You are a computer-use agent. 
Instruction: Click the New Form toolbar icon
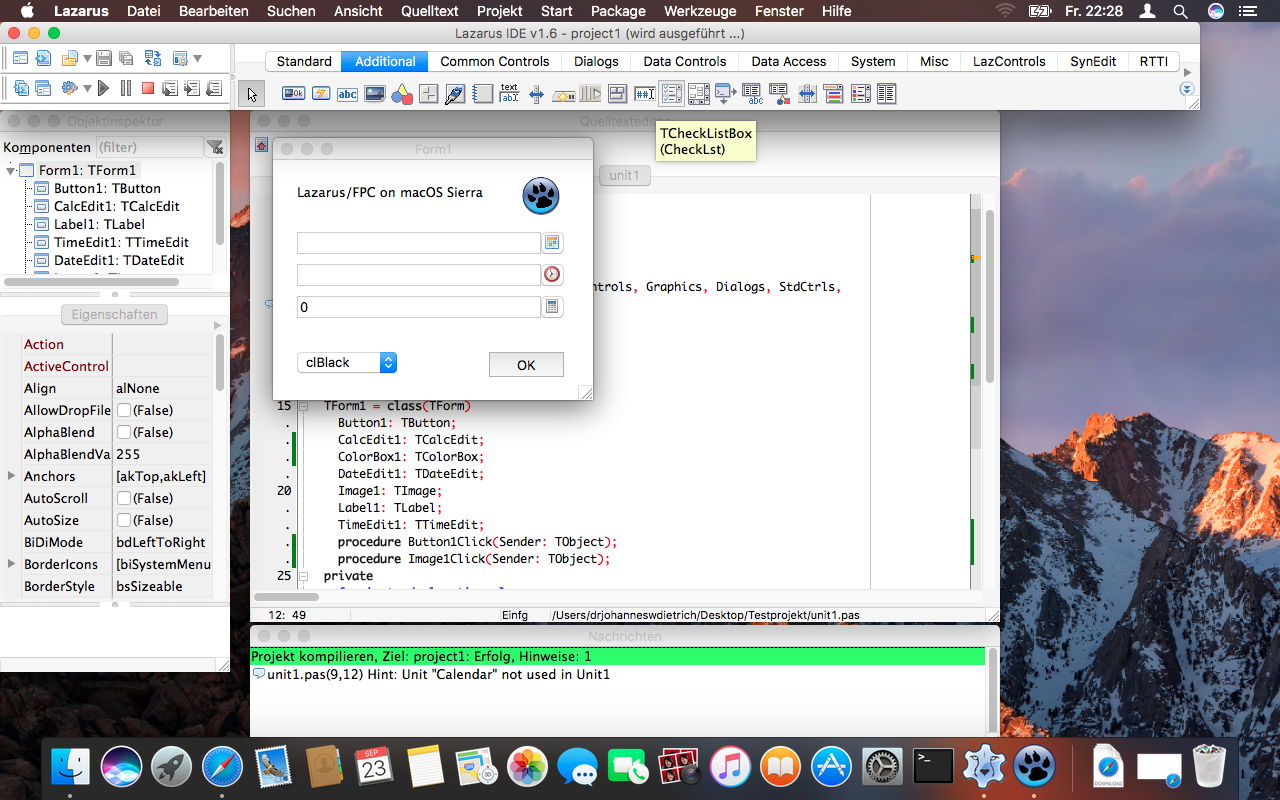(20, 58)
